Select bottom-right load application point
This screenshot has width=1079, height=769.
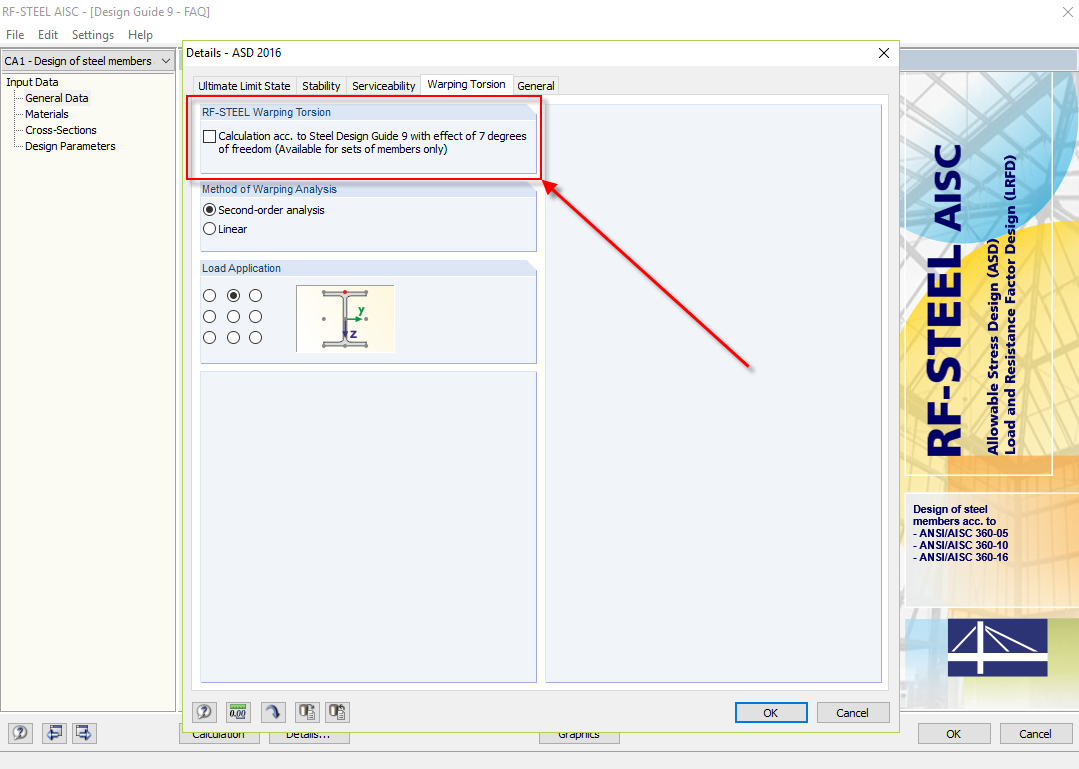click(x=255, y=338)
